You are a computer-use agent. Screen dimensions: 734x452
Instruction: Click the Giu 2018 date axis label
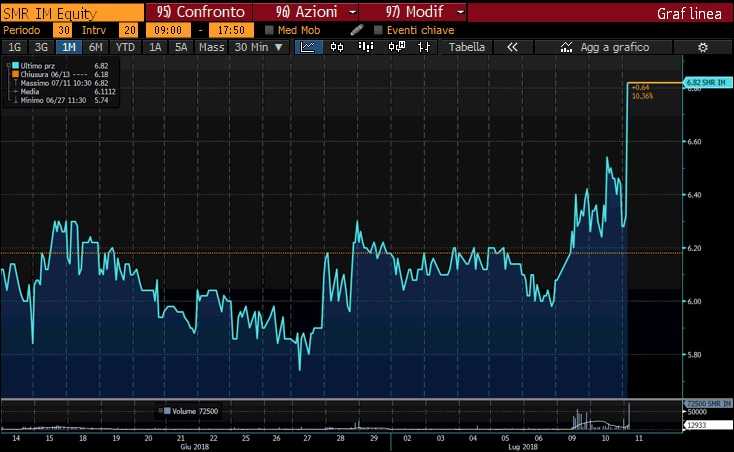click(194, 447)
